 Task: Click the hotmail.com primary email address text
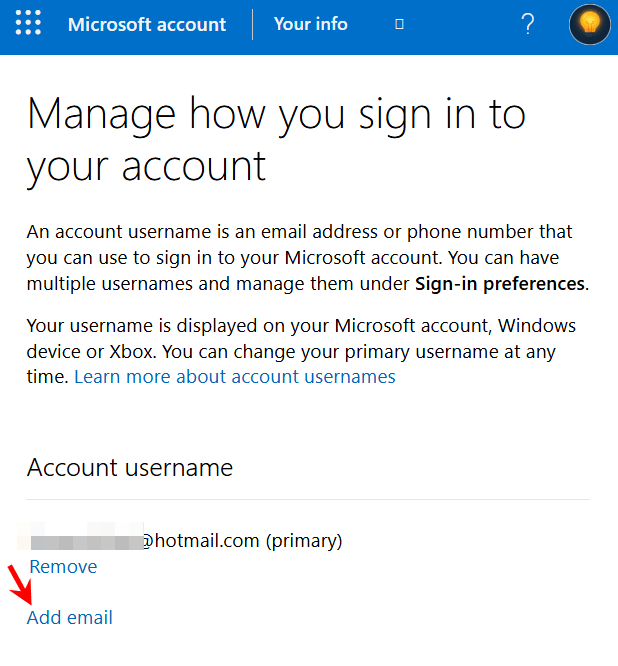tap(180, 541)
